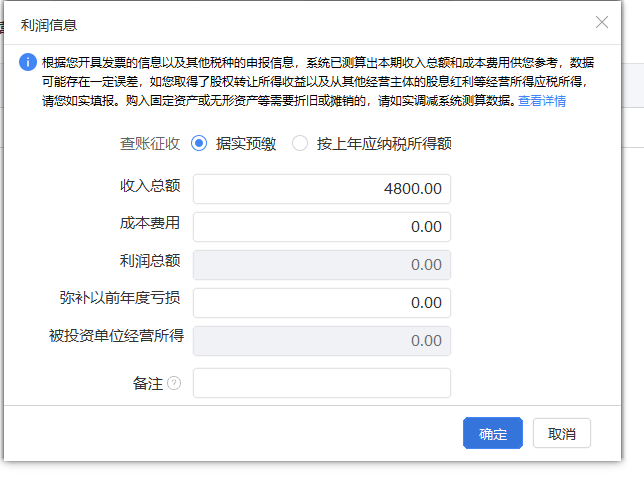Click into the 成本费用 amount field

coord(321,227)
